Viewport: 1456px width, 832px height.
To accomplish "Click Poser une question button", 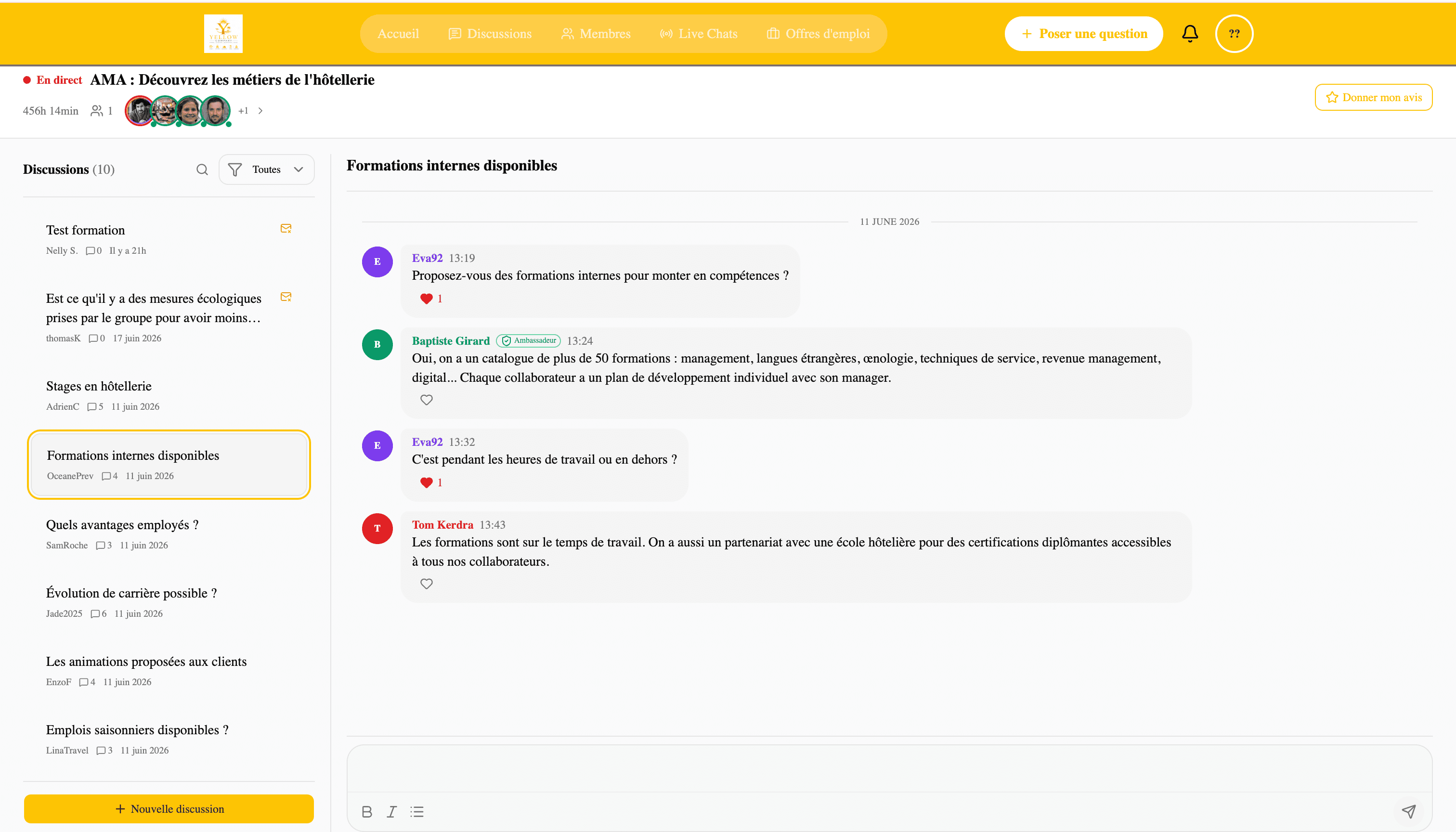I will coord(1083,34).
